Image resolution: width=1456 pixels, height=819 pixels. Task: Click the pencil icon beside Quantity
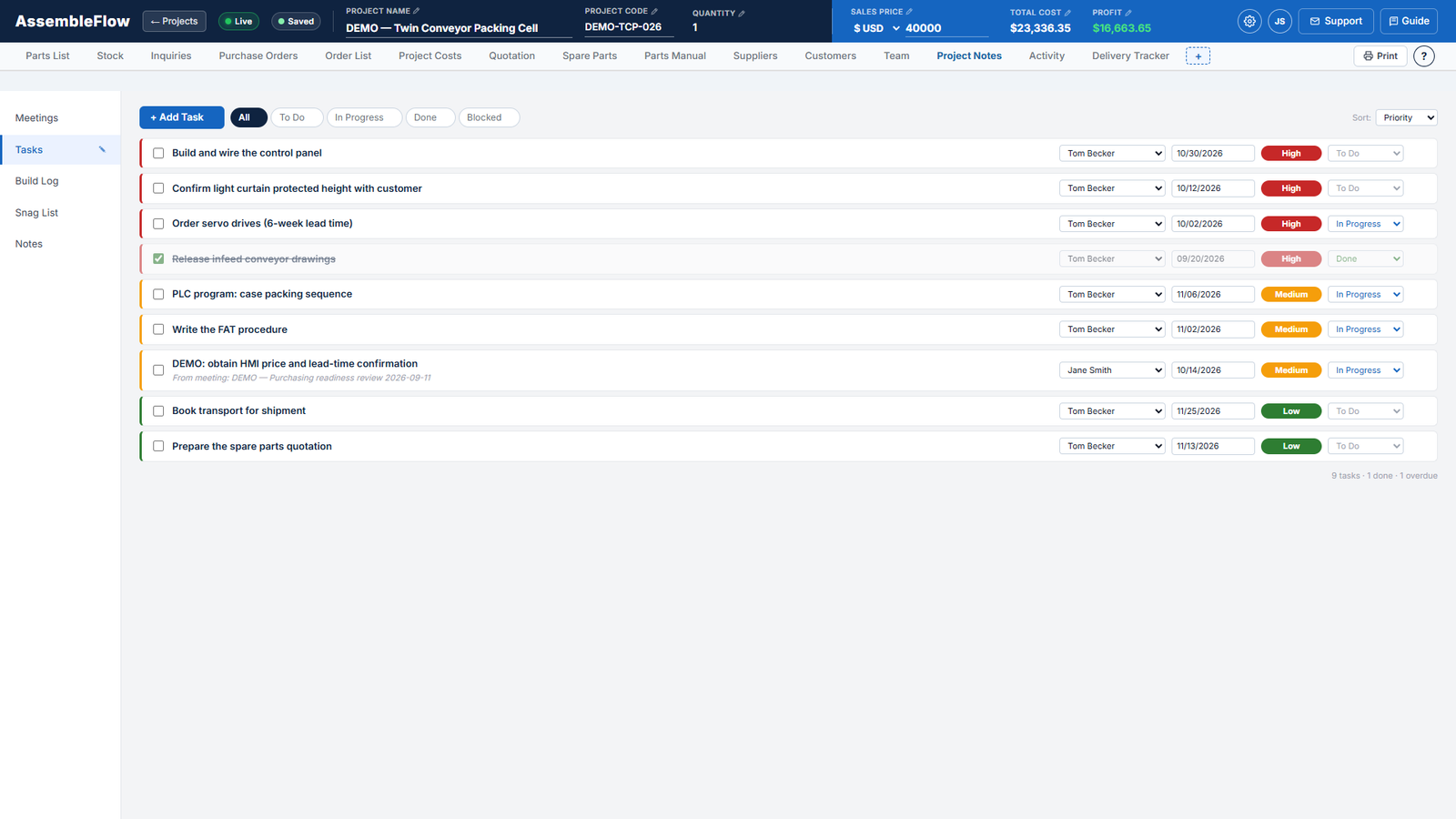coord(742,14)
